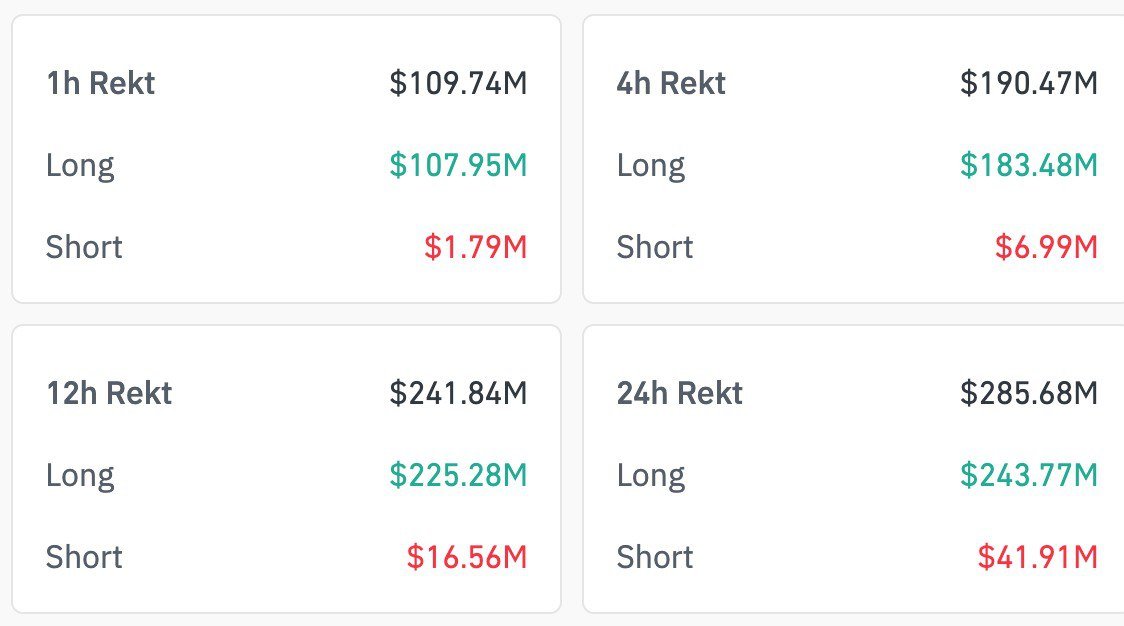Viewport: 1124px width, 626px height.
Task: Click the green $183.48M long amount
Action: point(1028,165)
